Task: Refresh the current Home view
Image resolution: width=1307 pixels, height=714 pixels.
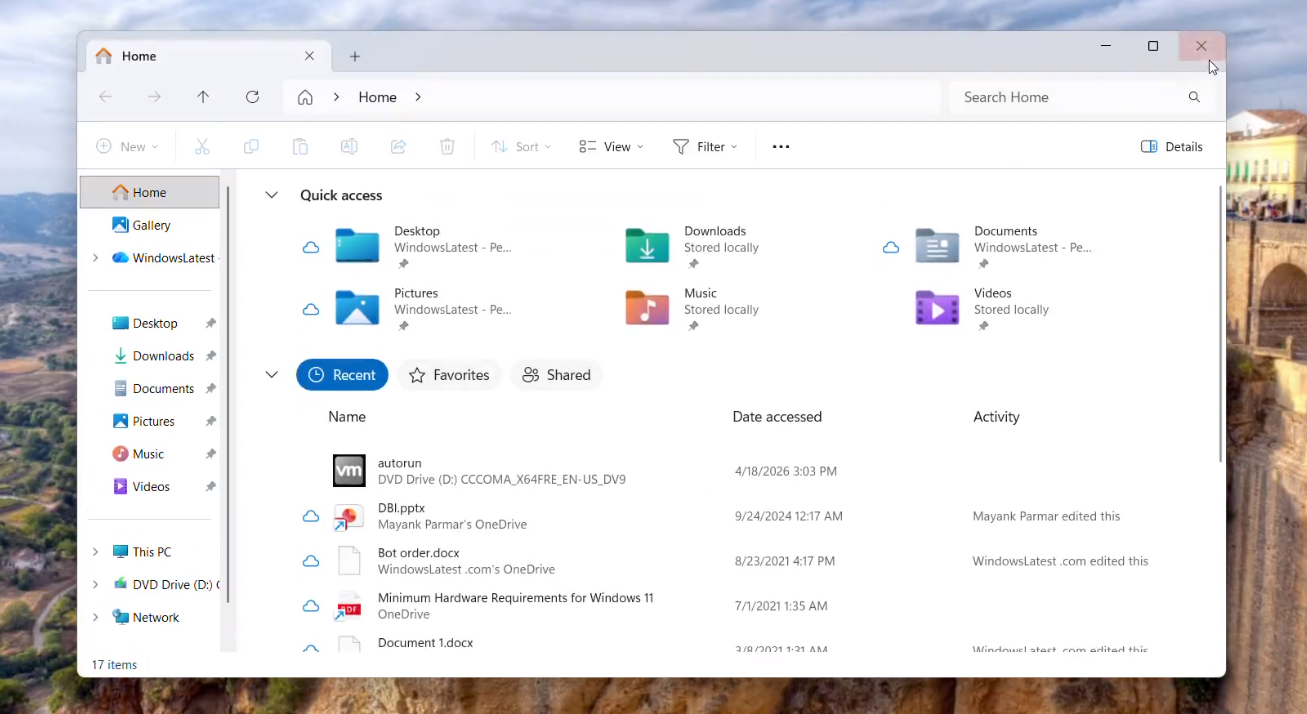Action: [x=252, y=97]
